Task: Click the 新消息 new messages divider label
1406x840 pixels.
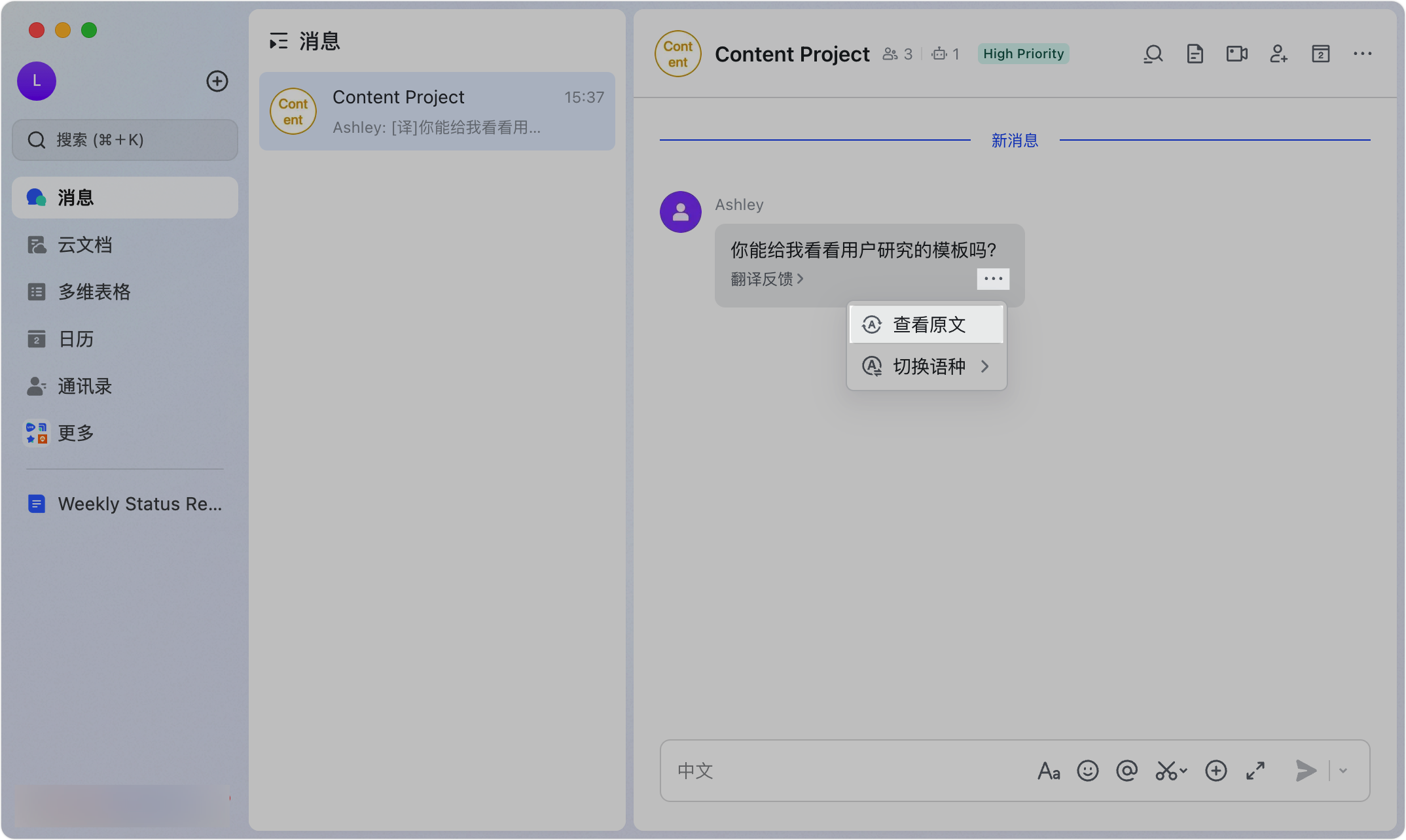Action: pos(1015,140)
